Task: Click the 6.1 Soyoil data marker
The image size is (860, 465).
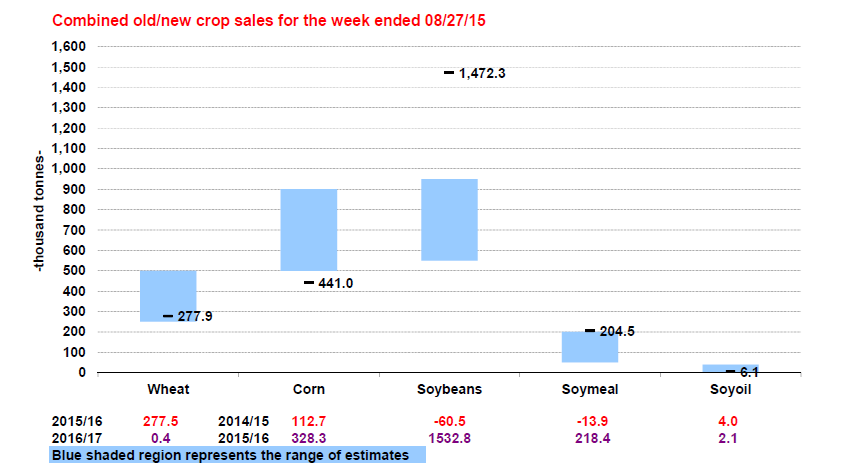Action: tap(730, 371)
